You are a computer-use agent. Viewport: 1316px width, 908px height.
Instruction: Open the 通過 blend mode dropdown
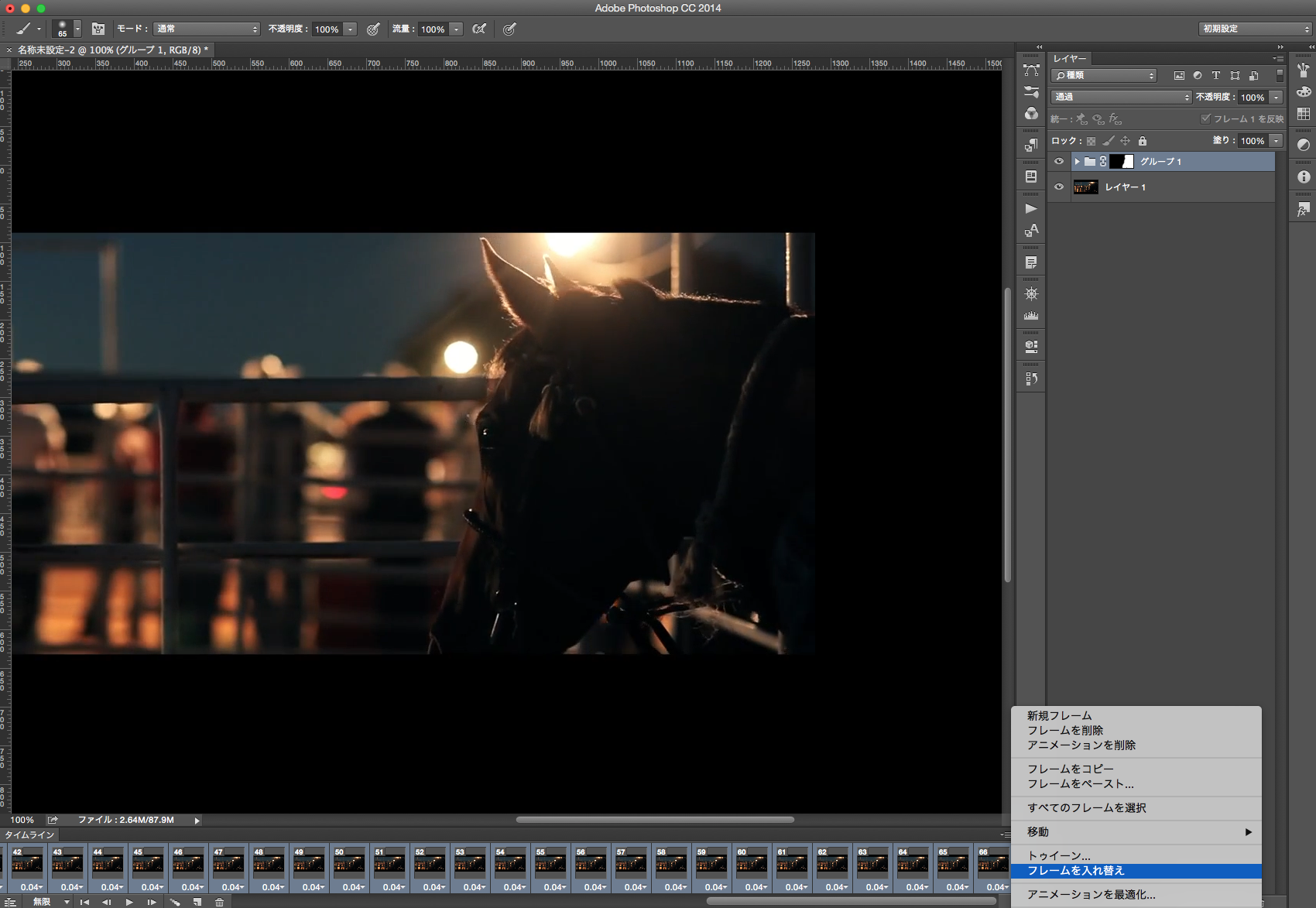click(x=1121, y=97)
